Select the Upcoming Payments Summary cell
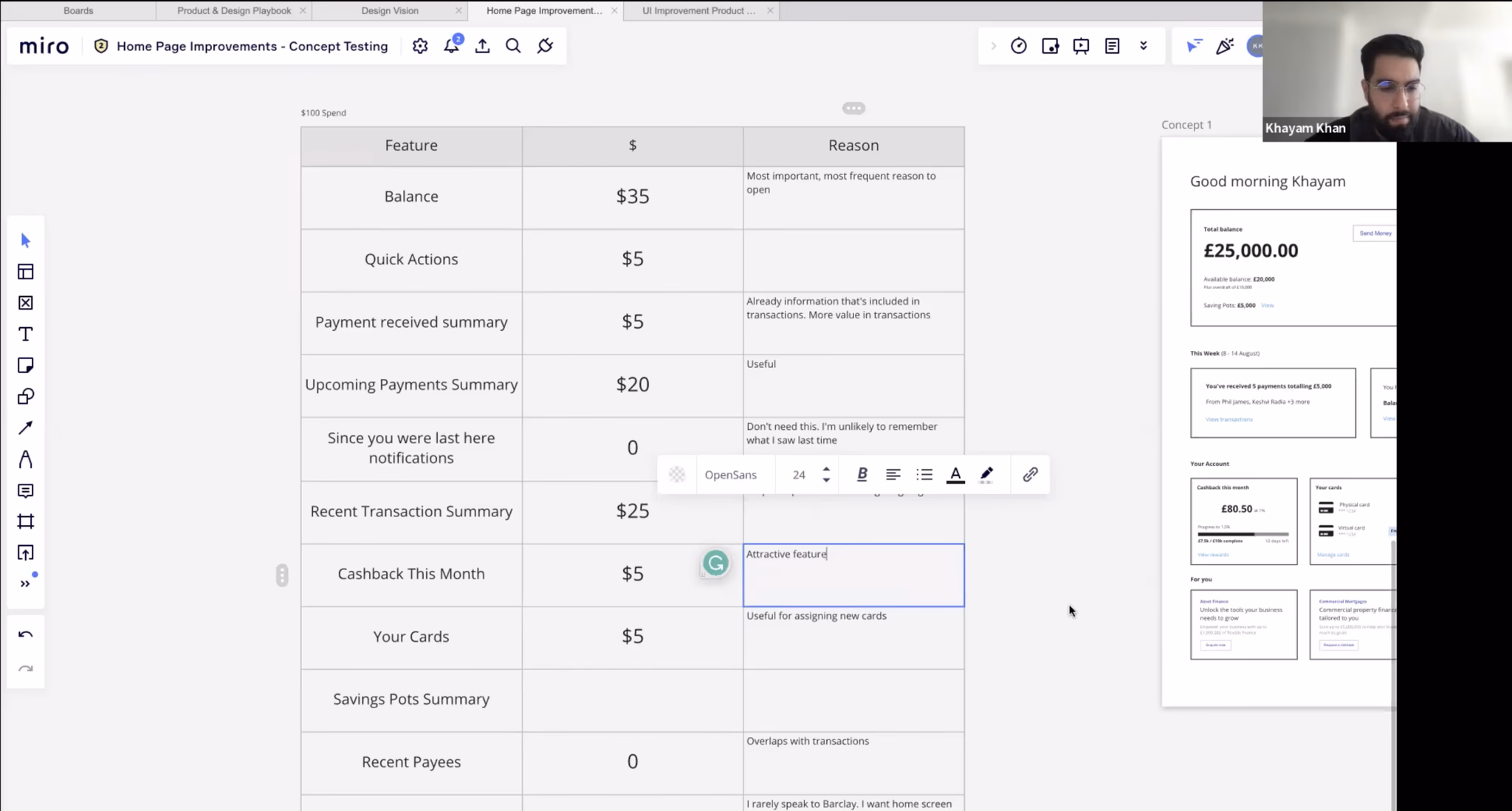 pos(411,385)
